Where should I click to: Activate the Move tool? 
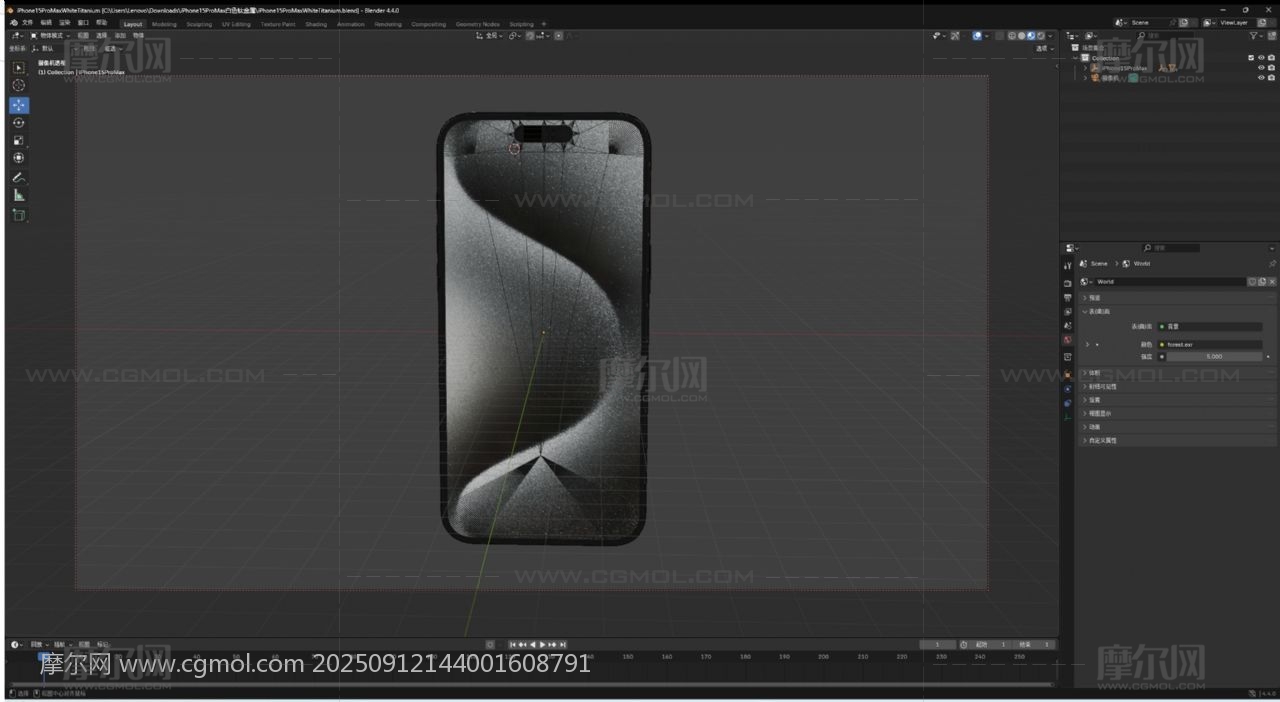(x=18, y=105)
